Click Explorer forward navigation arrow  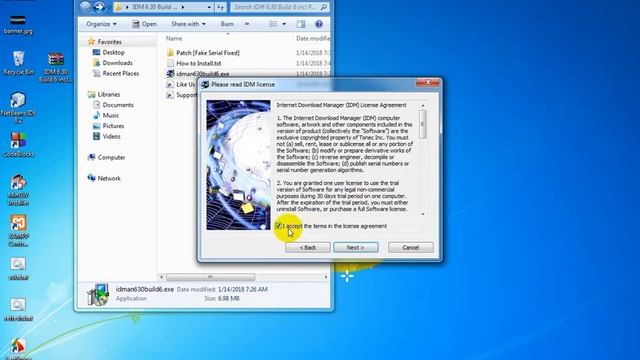99,7
